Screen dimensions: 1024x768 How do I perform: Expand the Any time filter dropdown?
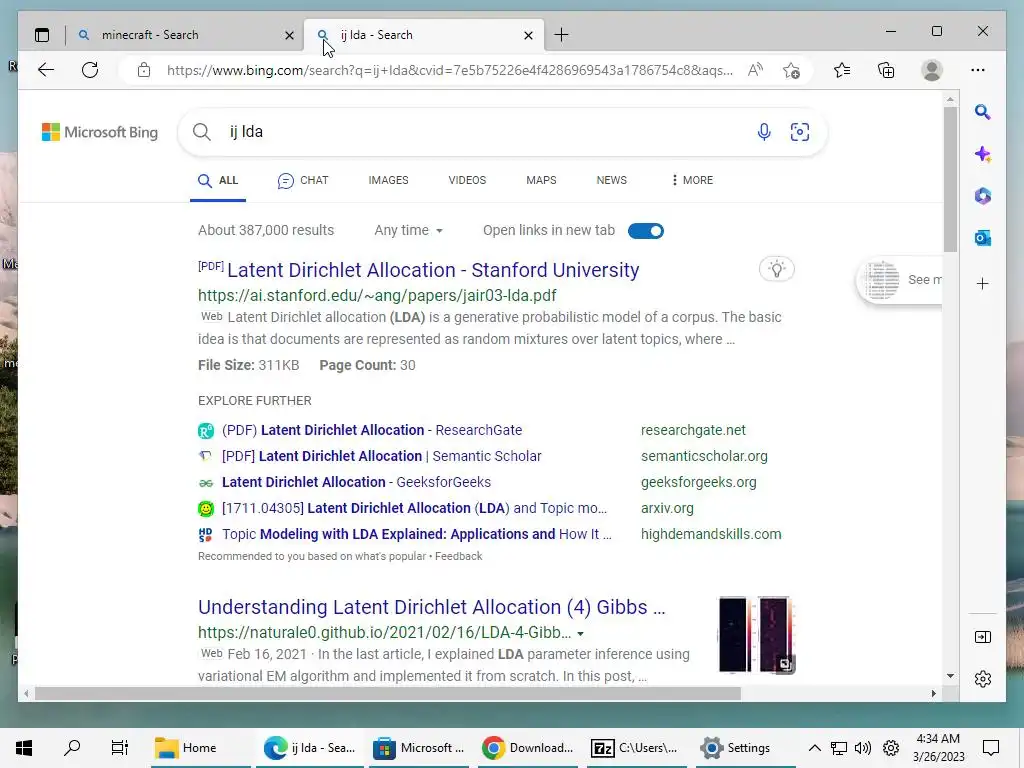(x=409, y=230)
